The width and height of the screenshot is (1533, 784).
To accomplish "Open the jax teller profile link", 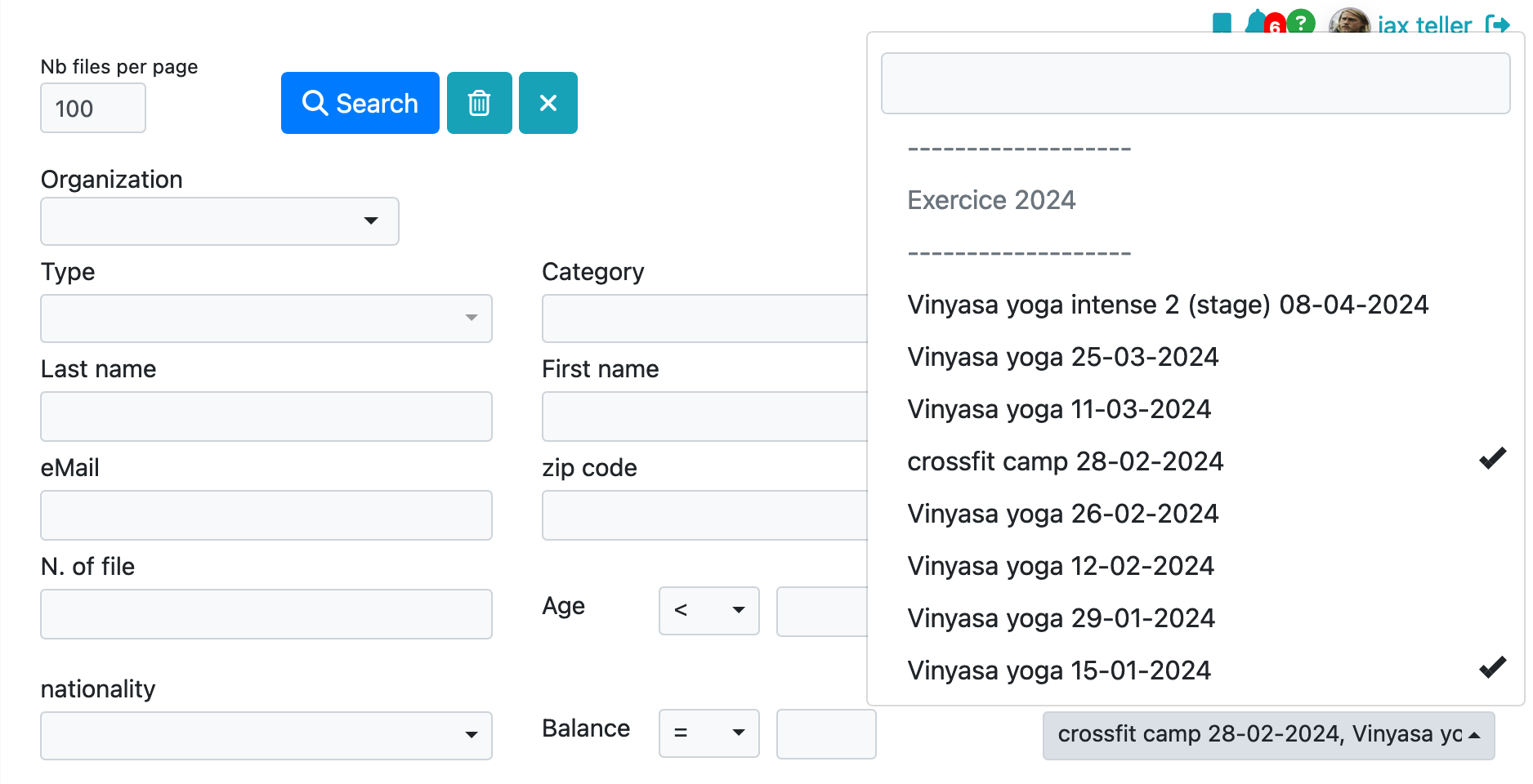I will point(1423,25).
